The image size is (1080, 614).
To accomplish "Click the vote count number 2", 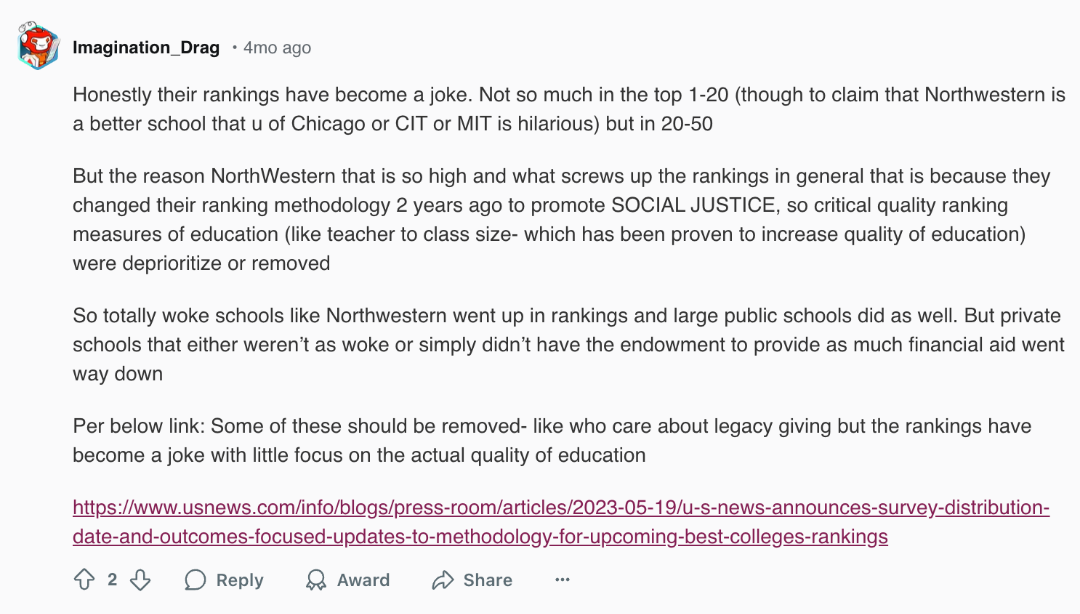I will 112,580.
